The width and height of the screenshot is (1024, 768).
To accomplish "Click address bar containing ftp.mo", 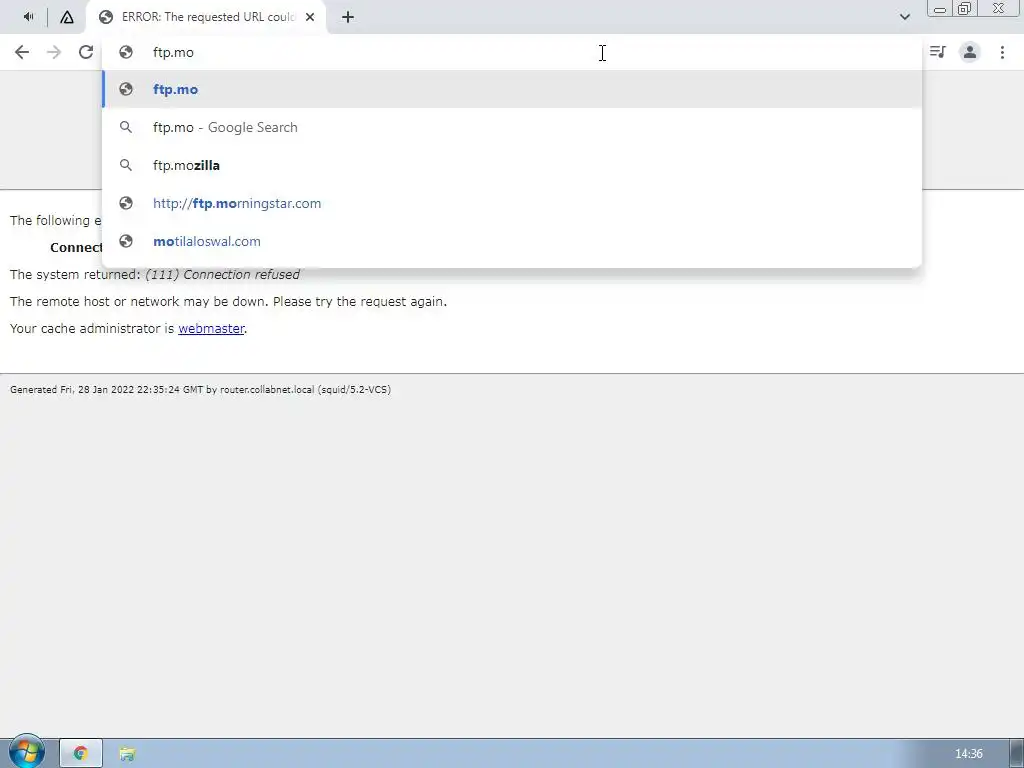I will point(512,52).
